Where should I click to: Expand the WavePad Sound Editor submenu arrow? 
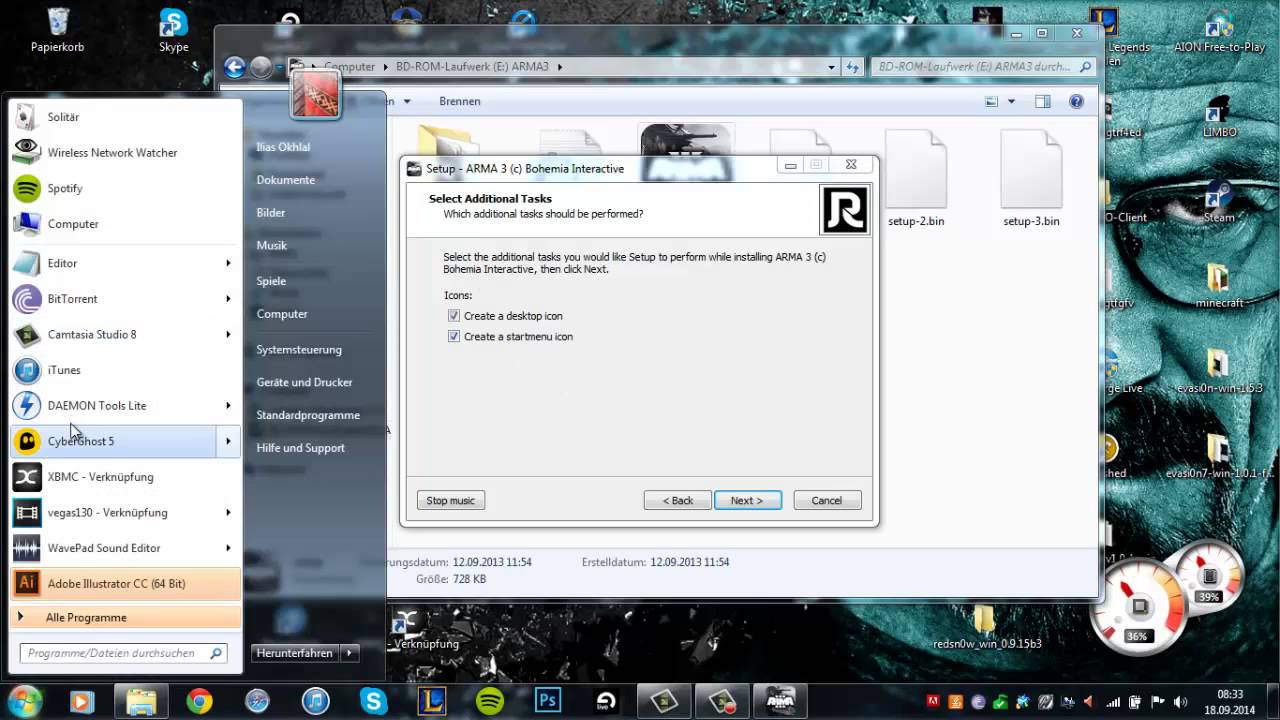point(228,548)
